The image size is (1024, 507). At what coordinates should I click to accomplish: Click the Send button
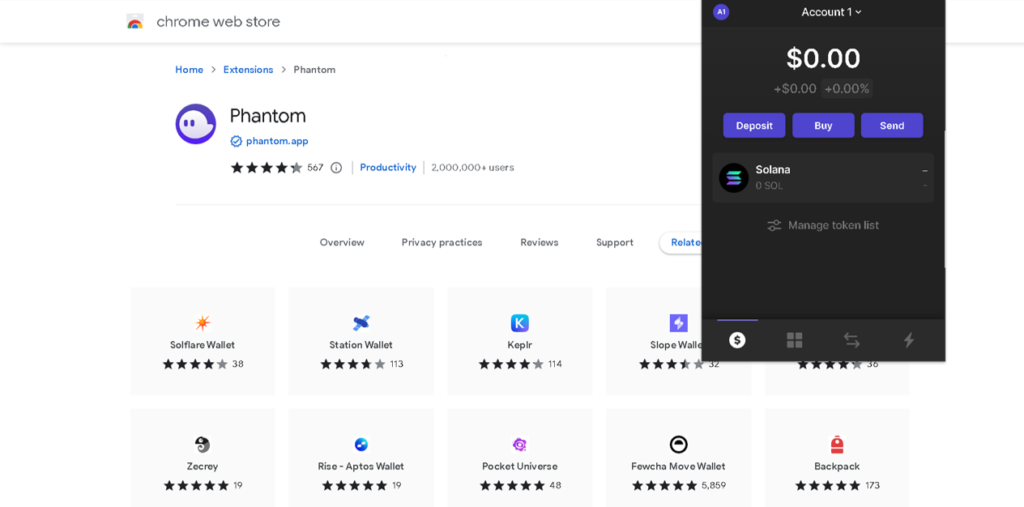(892, 125)
